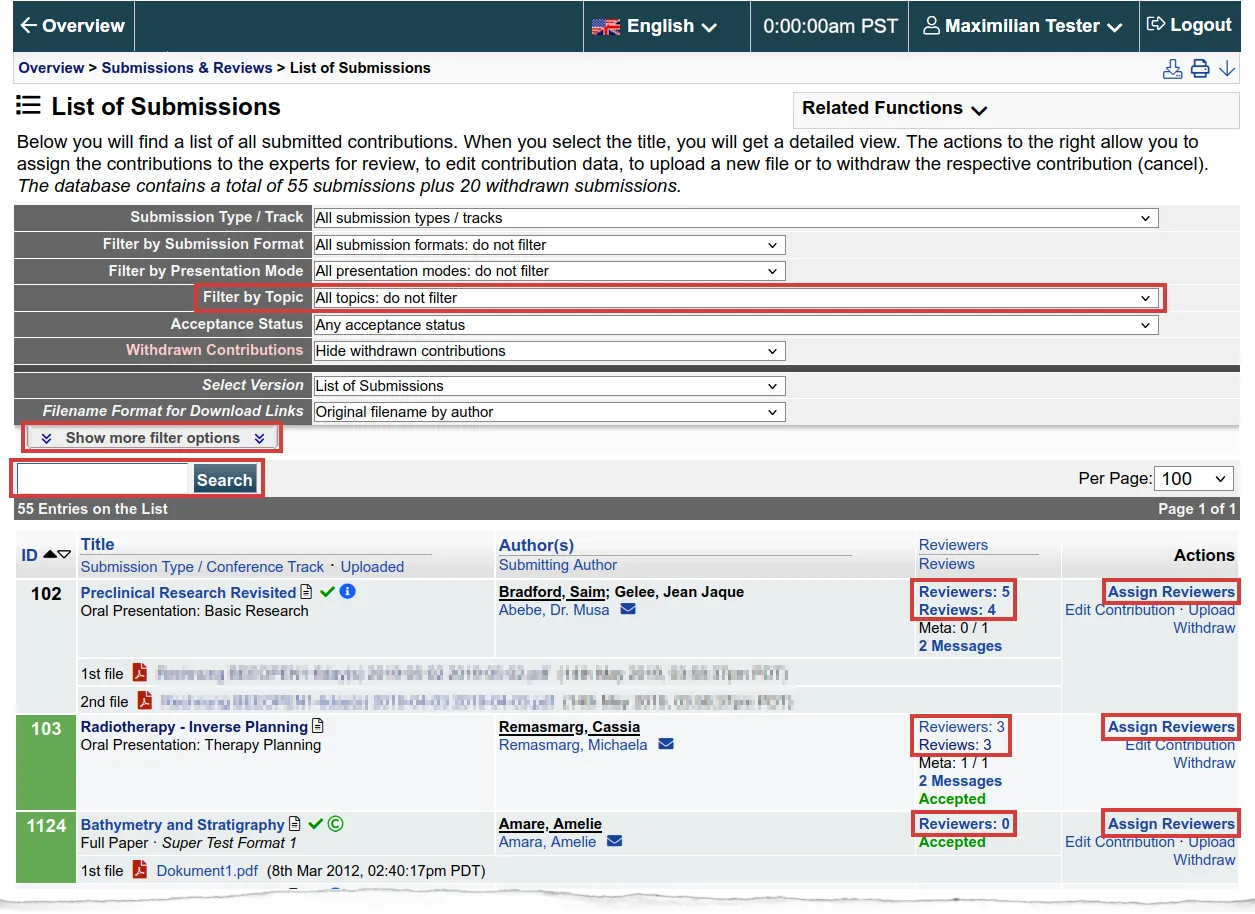Click mail icon next to Amara, Amelie
This screenshot has height=914, width=1255.
(x=615, y=842)
